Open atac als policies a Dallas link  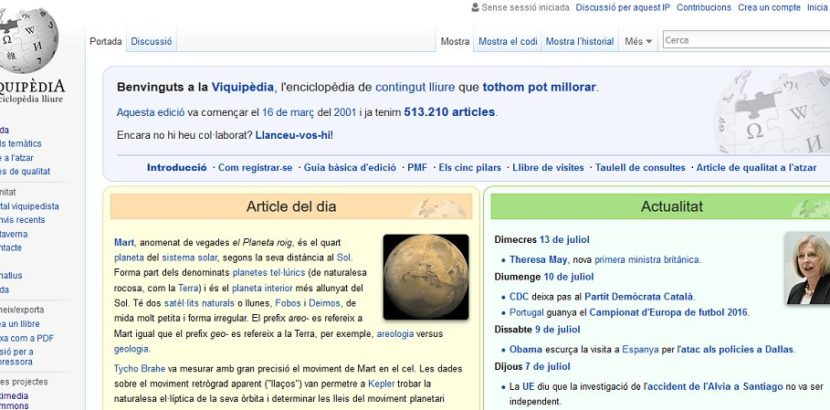coord(737,350)
